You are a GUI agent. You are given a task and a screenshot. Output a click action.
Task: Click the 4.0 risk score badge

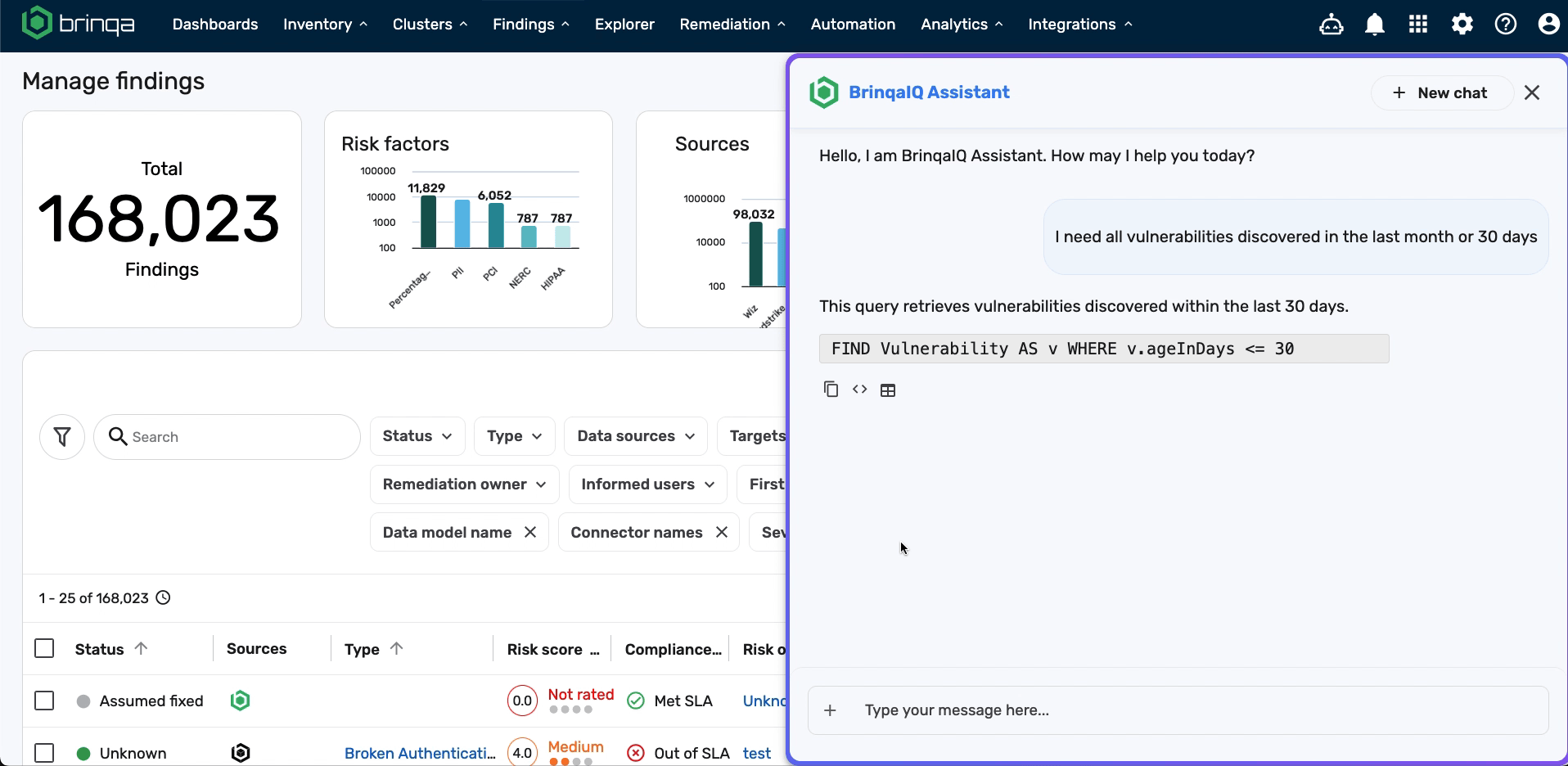click(522, 752)
